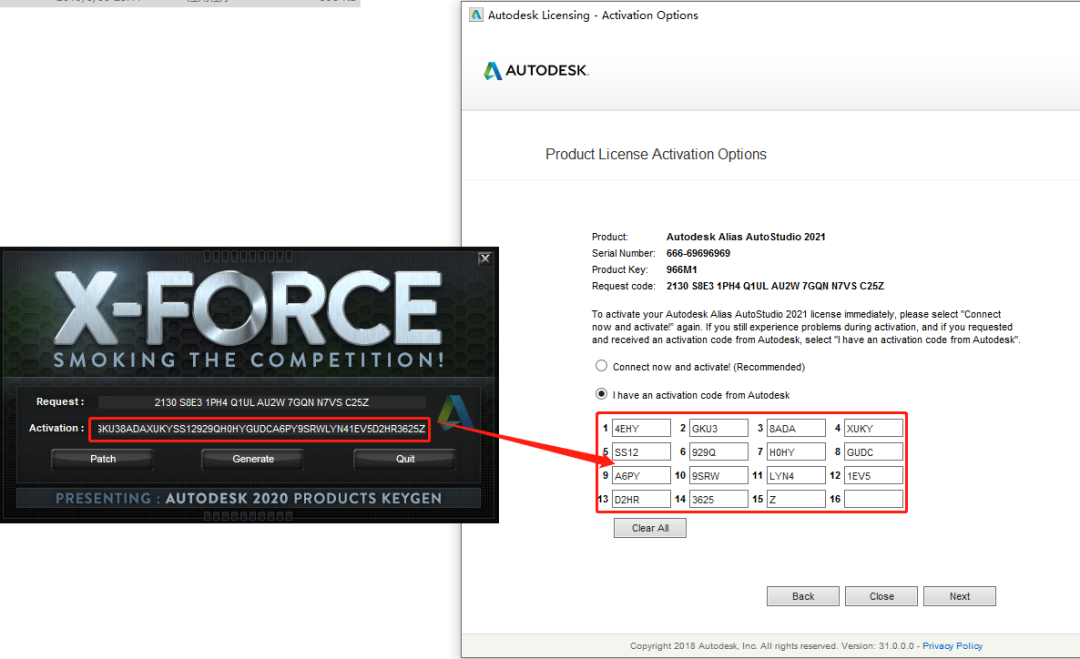
Task: Click the empty activation field 16
Action: pos(873,499)
